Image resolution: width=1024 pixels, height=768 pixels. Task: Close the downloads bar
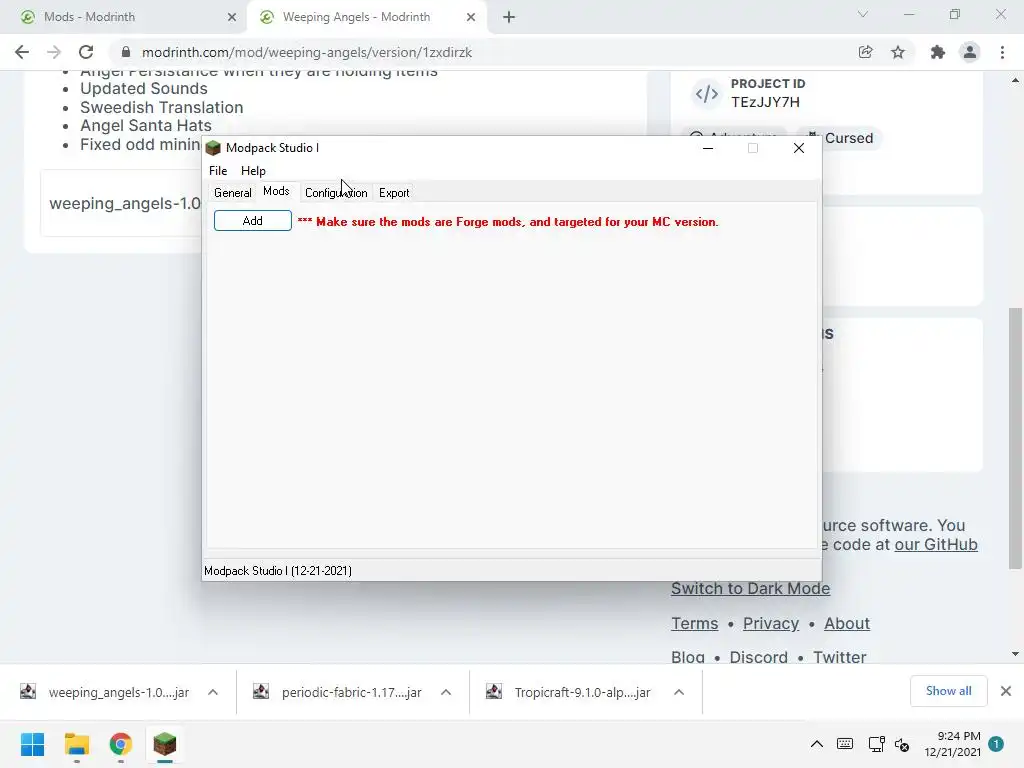pos(1006,691)
